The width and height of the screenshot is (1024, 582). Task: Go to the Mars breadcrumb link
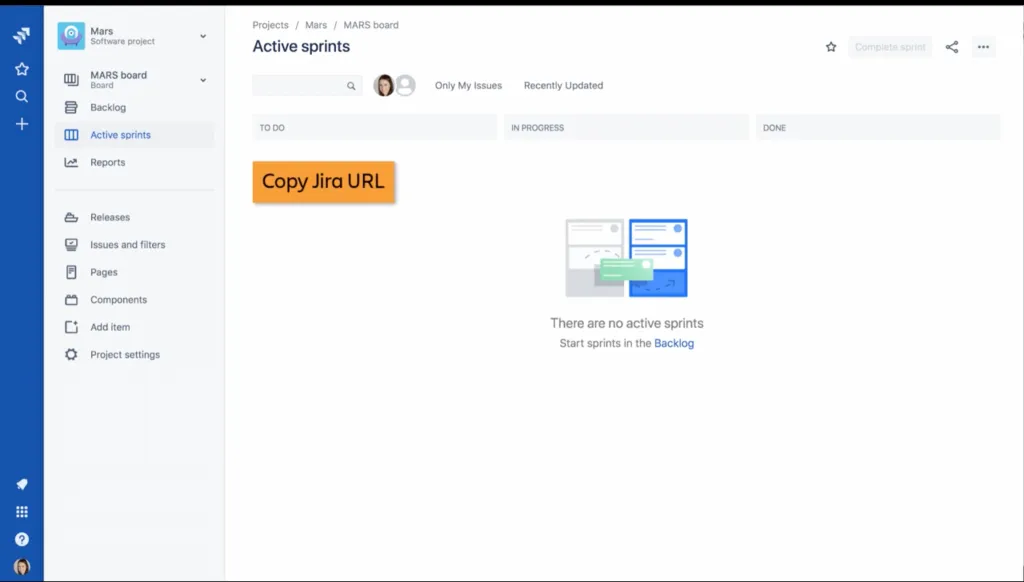click(316, 25)
